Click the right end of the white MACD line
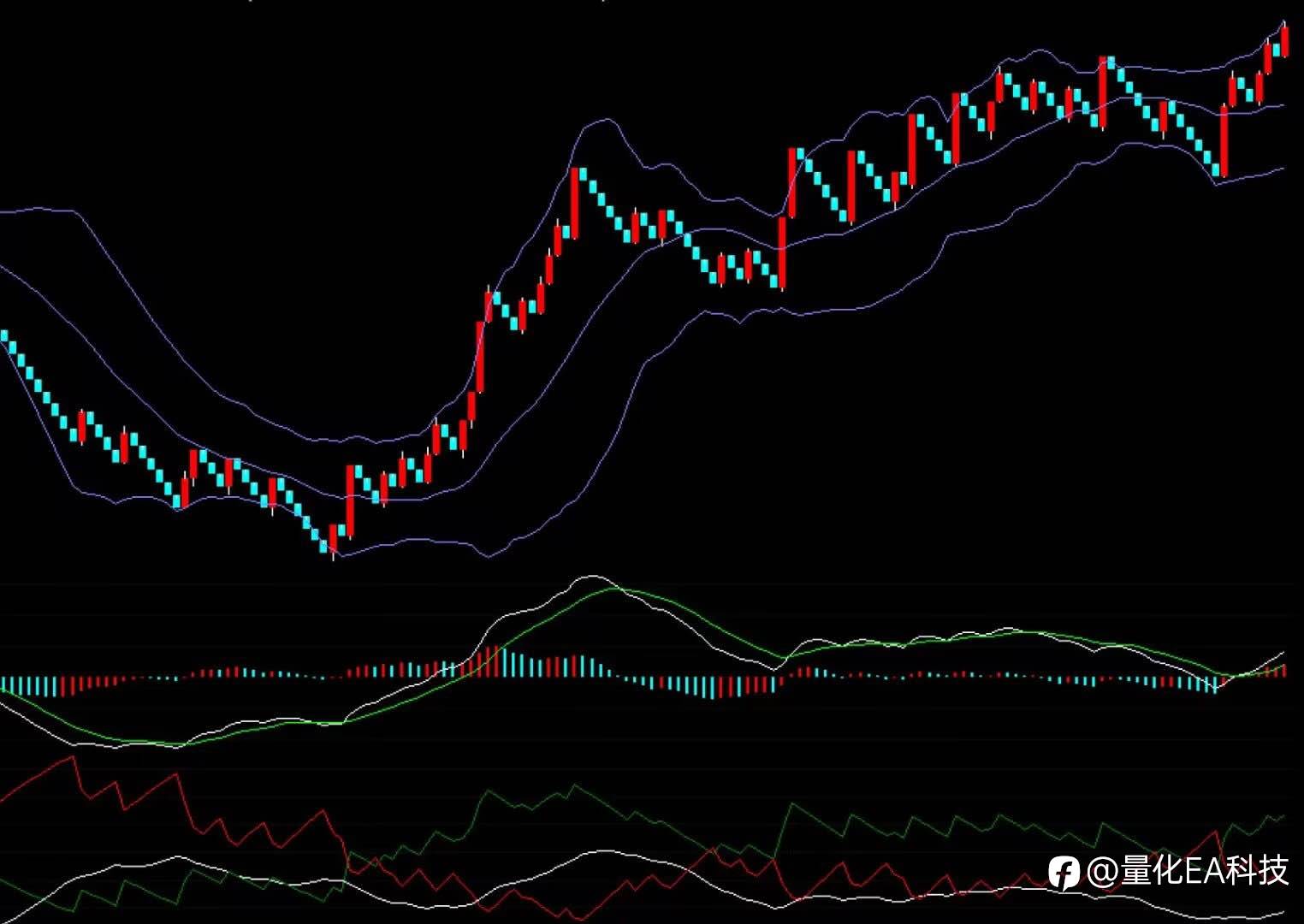 coord(1282,654)
